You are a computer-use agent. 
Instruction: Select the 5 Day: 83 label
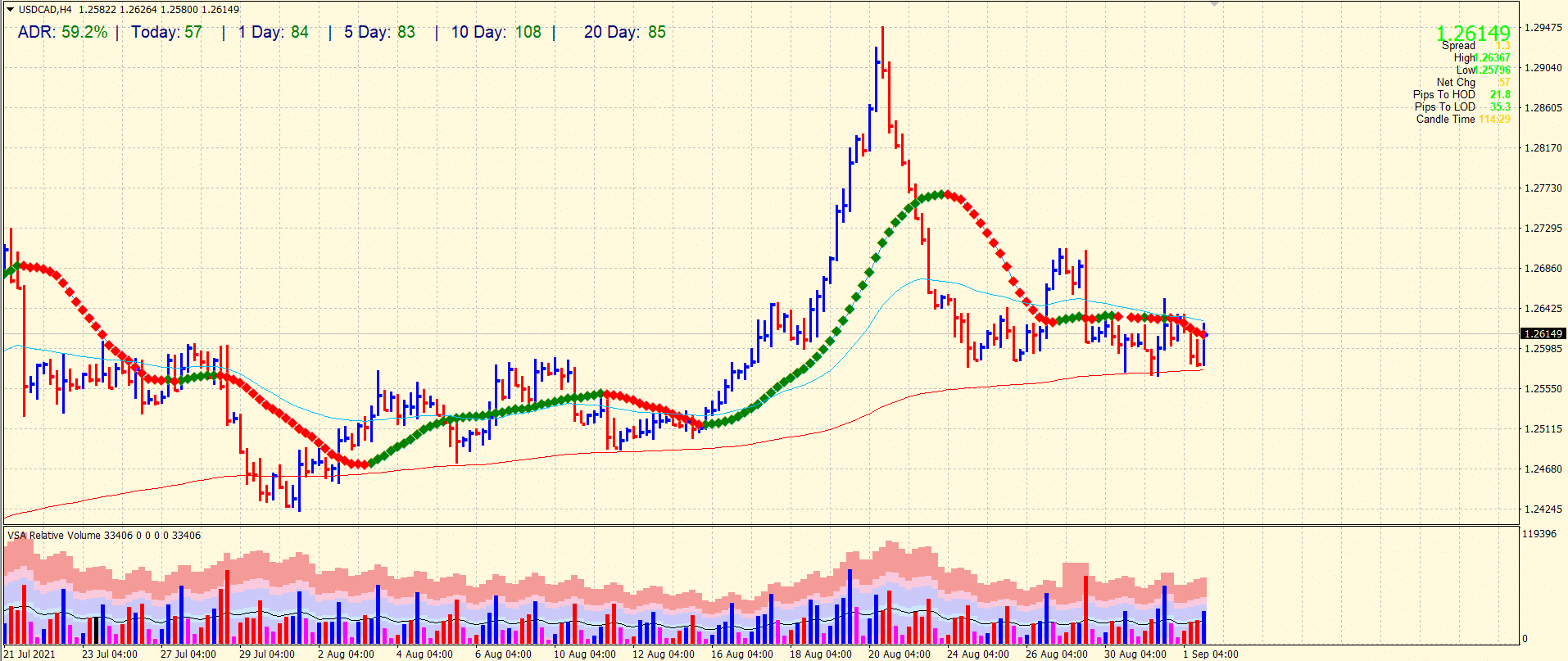(379, 32)
